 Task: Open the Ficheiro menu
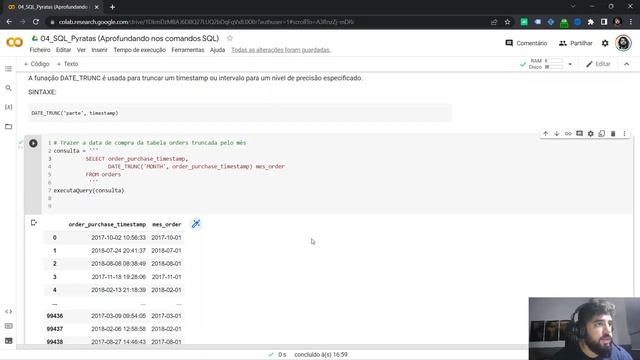pos(40,50)
